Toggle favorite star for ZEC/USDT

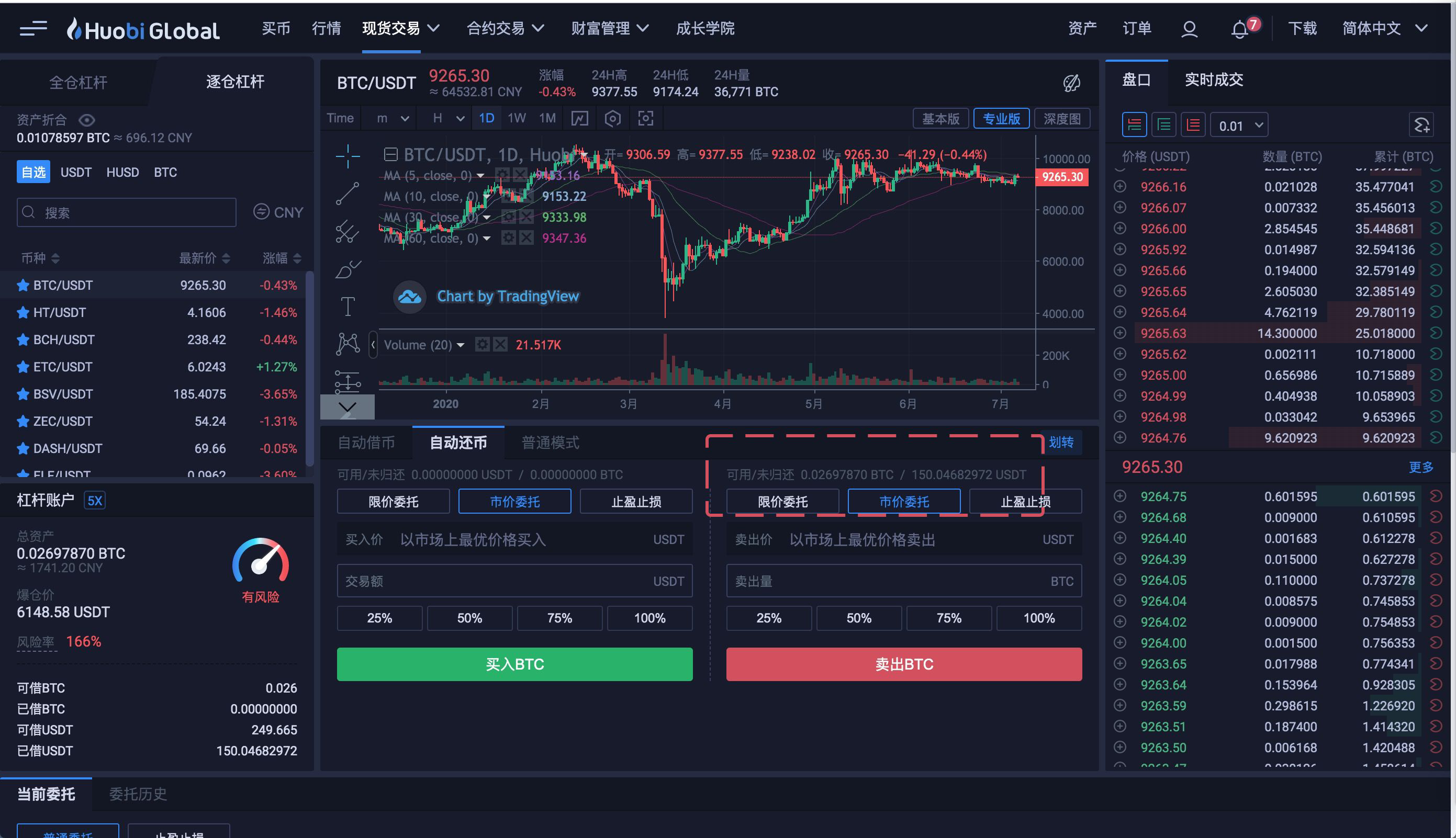[x=23, y=421]
